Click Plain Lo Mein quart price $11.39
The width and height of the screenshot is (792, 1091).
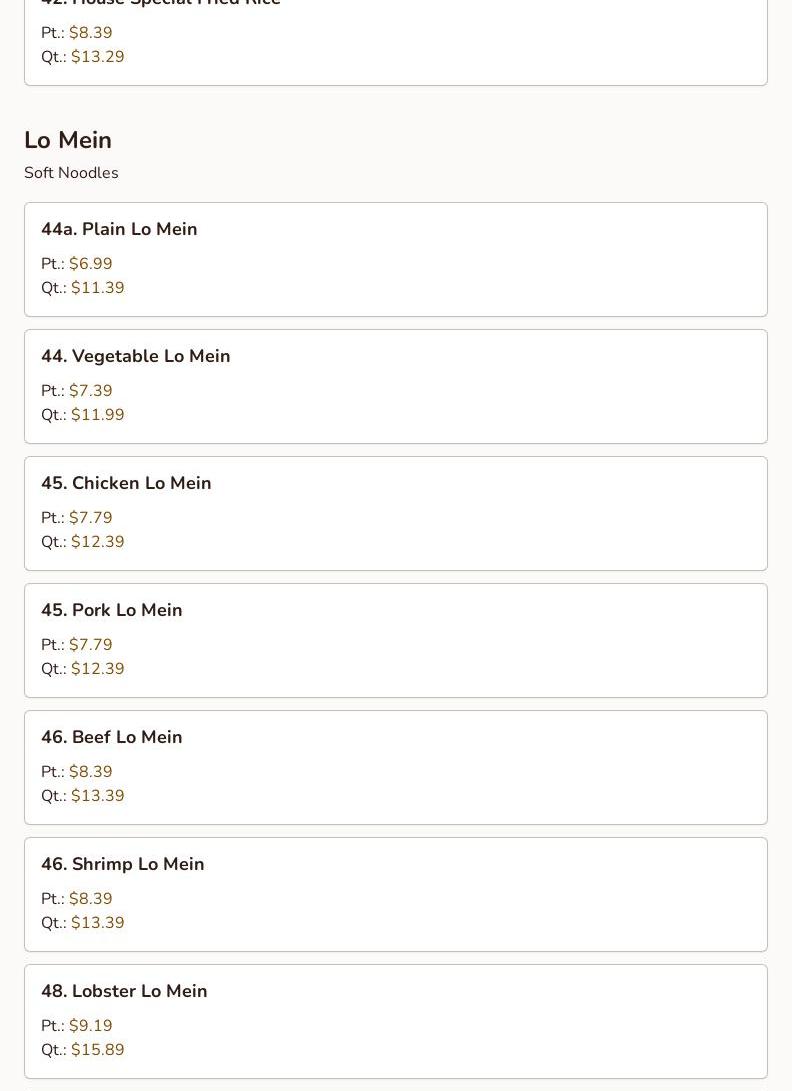click(97, 287)
